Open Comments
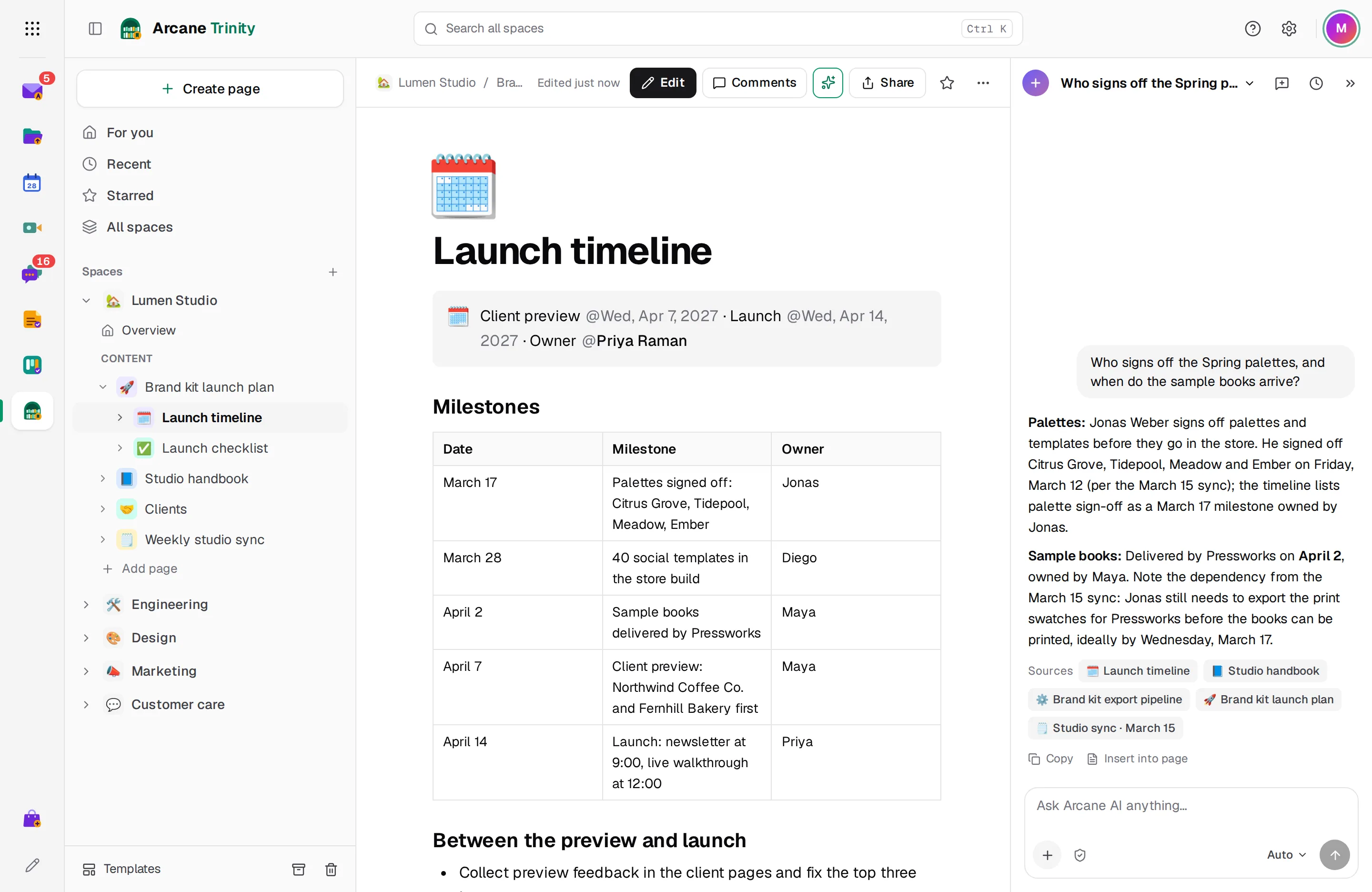This screenshot has width=1372, height=892. 754,82
